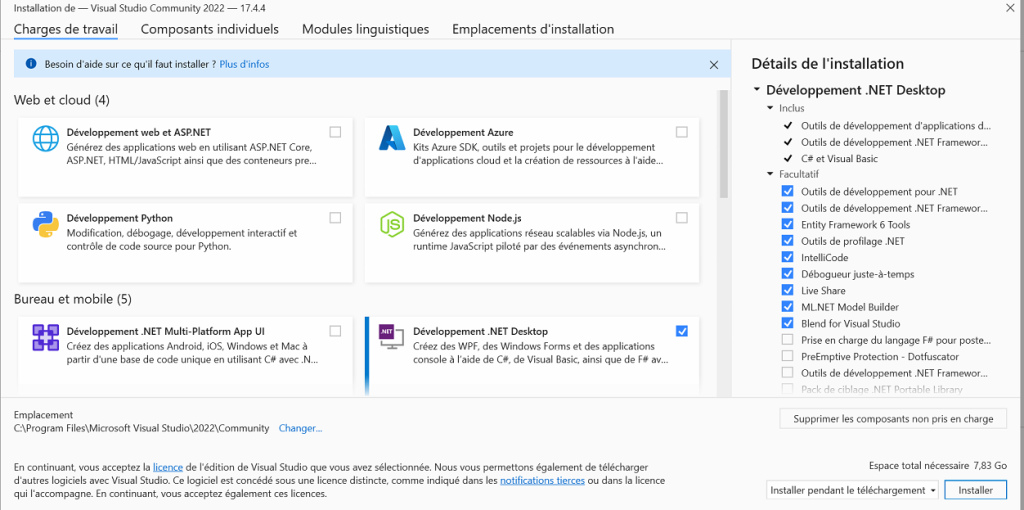The height and width of the screenshot is (510, 1024).
Task: Open the Installer pendant le téléchargement dropdown
Action: [853, 490]
